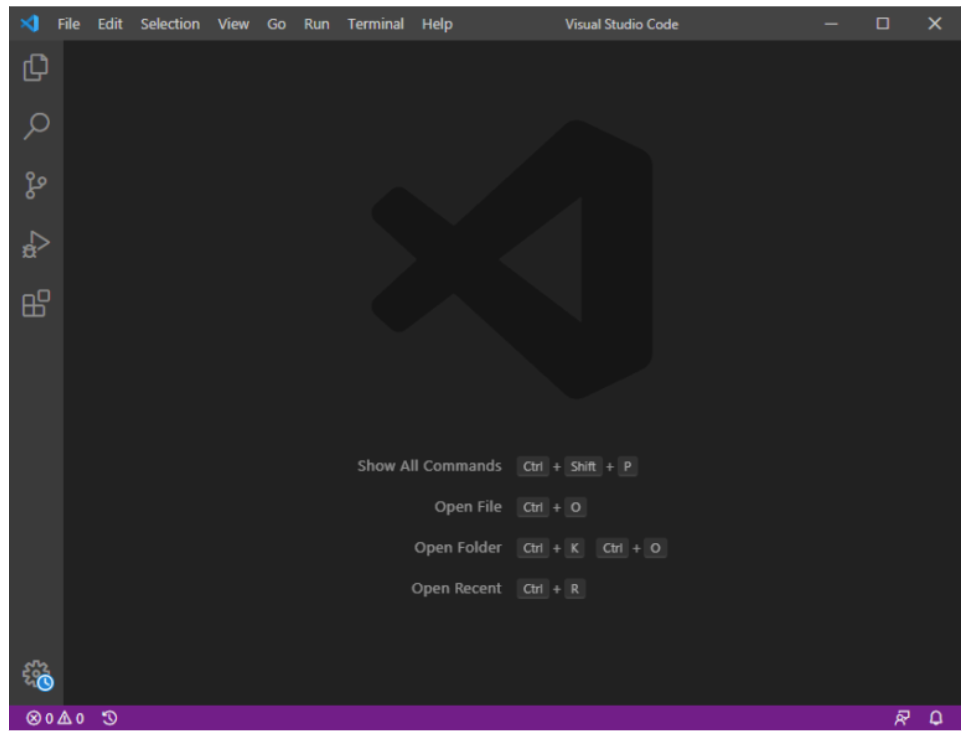964x744 pixels.
Task: Open the Edit menu
Action: tap(110, 24)
